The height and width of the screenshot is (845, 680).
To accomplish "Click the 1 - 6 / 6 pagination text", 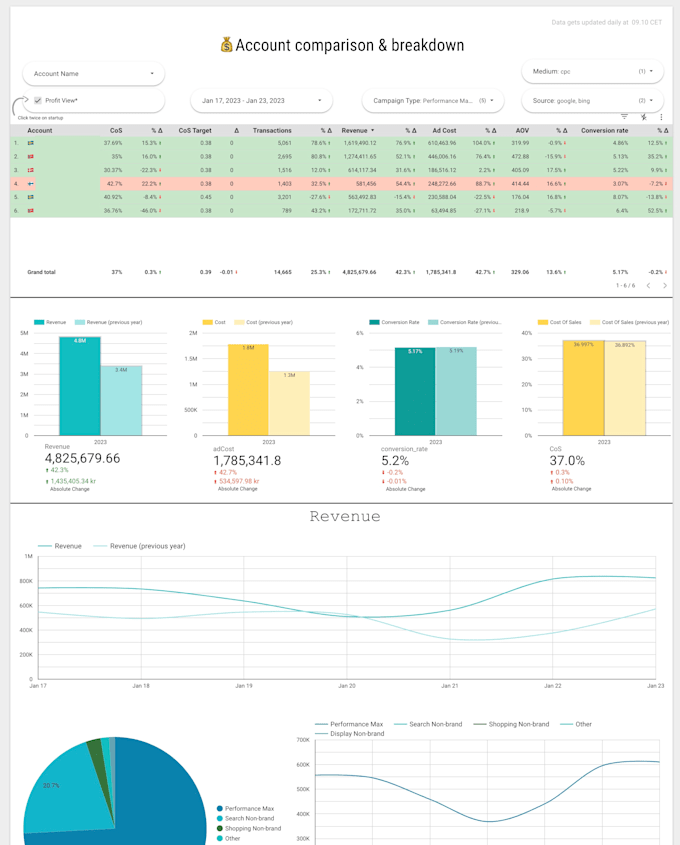I will coord(626,286).
